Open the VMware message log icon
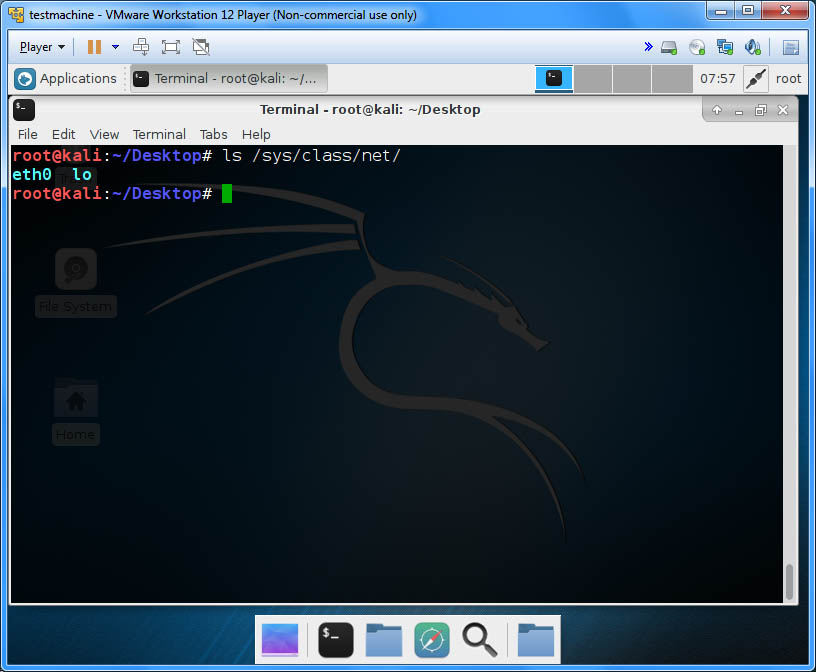This screenshot has height=672, width=816. tap(790, 47)
